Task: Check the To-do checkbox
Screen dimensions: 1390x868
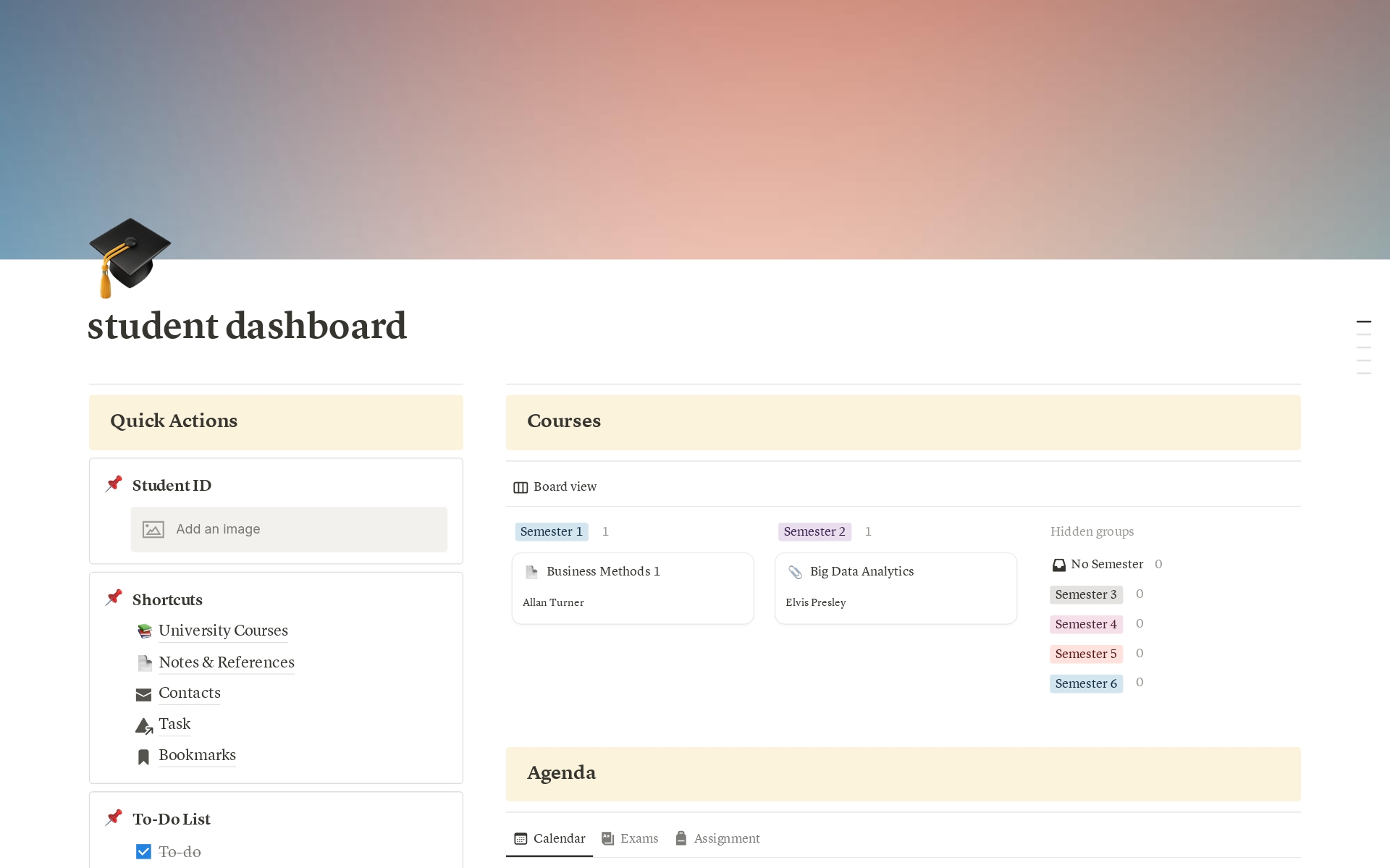Action: click(143, 851)
